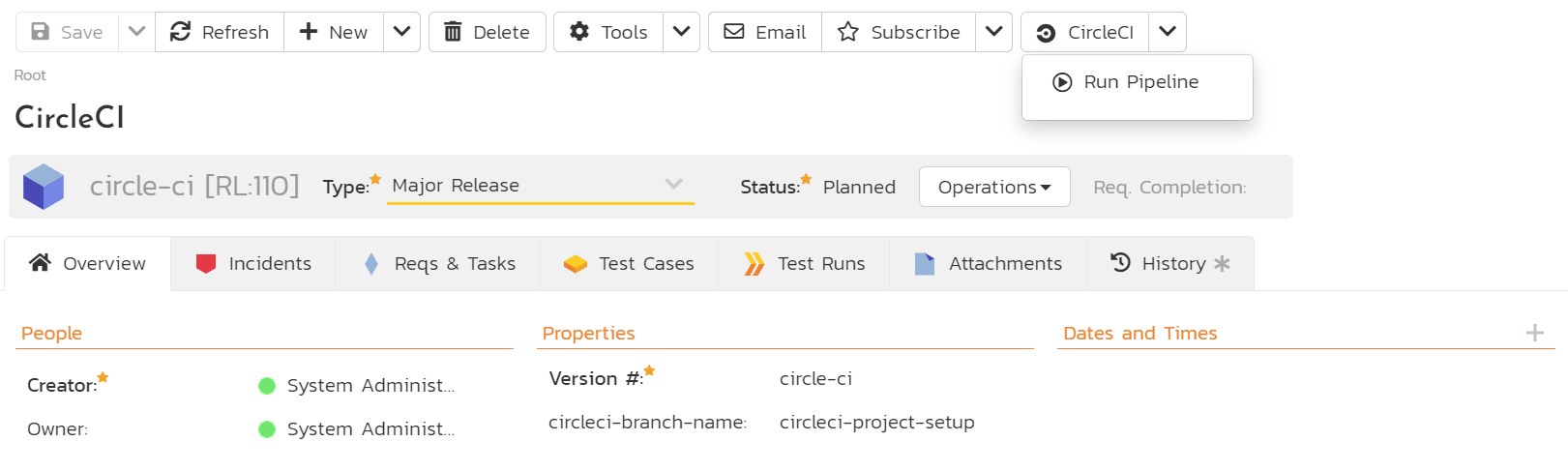Open the Reqs & Tasks tab

(438, 263)
